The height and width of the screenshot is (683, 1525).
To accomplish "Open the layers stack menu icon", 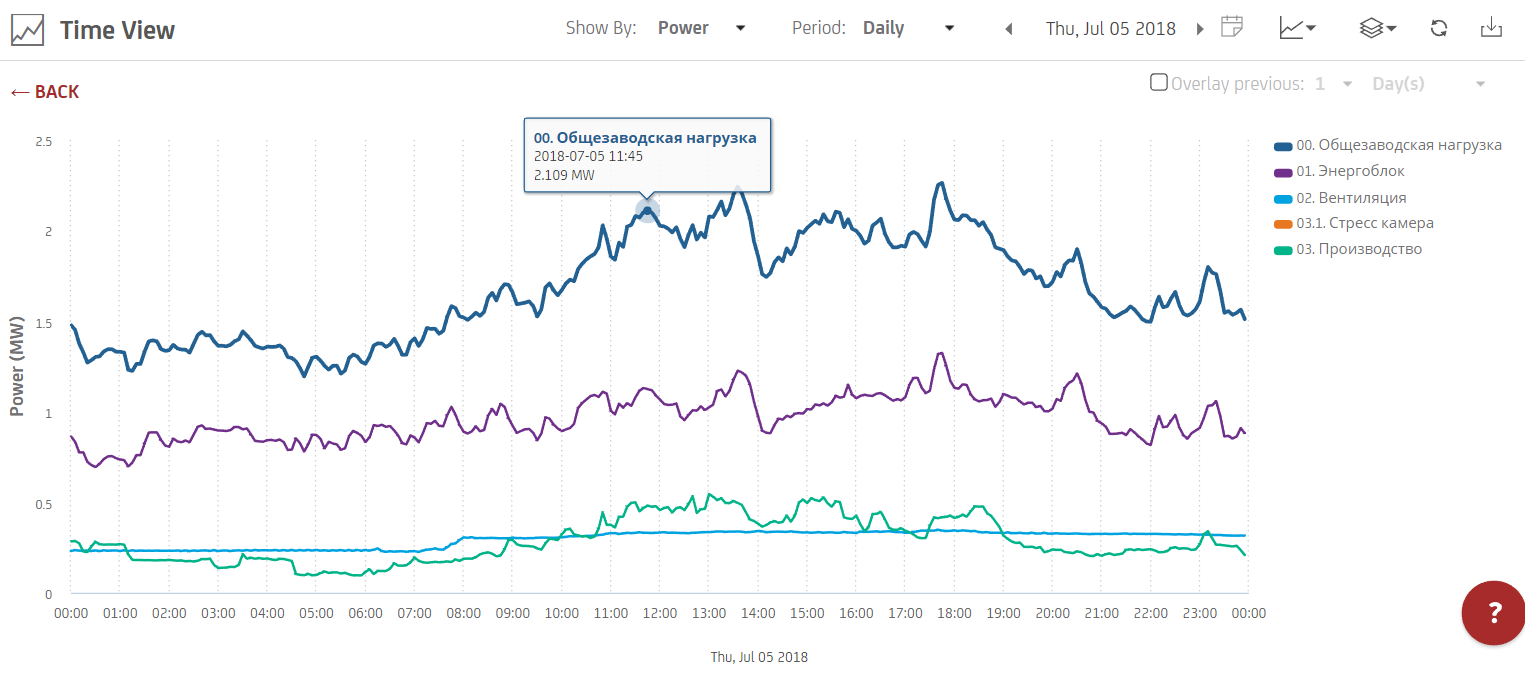I will [1377, 28].
